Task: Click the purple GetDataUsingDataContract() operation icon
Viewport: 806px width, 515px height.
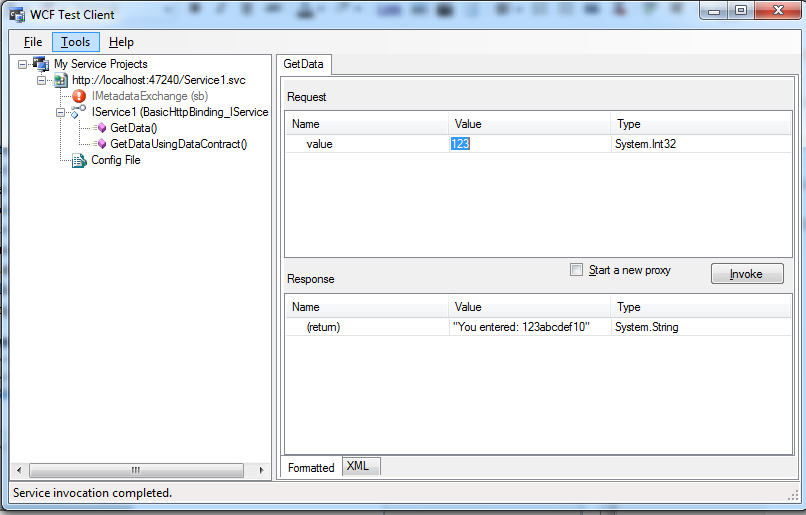Action: tap(100, 143)
